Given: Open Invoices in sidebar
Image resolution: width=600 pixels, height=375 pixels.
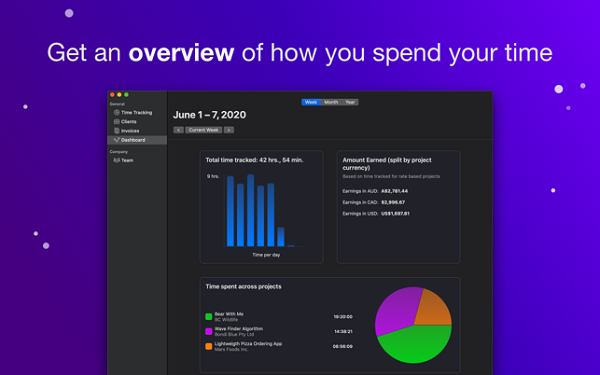Looking at the screenshot, I should 137,131.
